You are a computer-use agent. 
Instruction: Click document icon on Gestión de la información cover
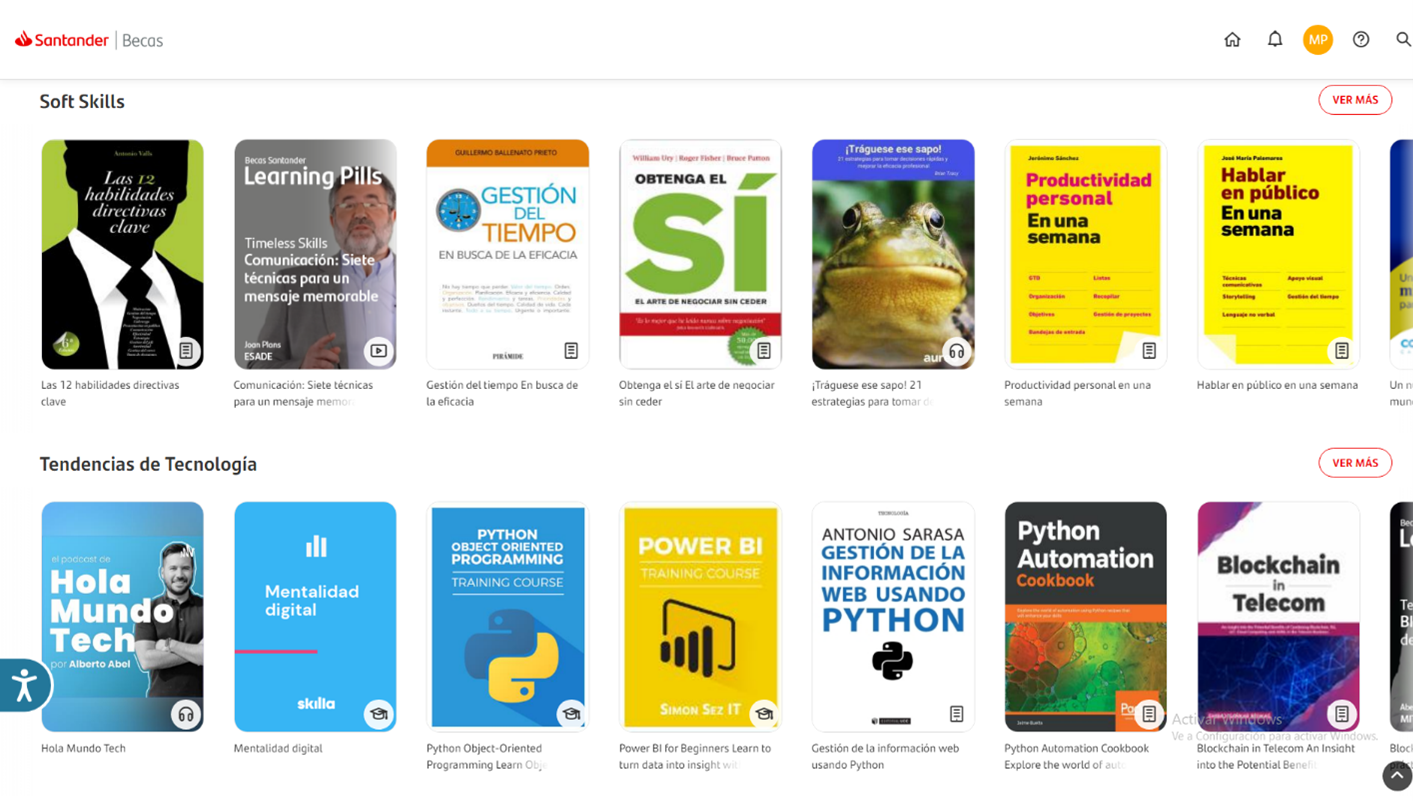coord(957,714)
